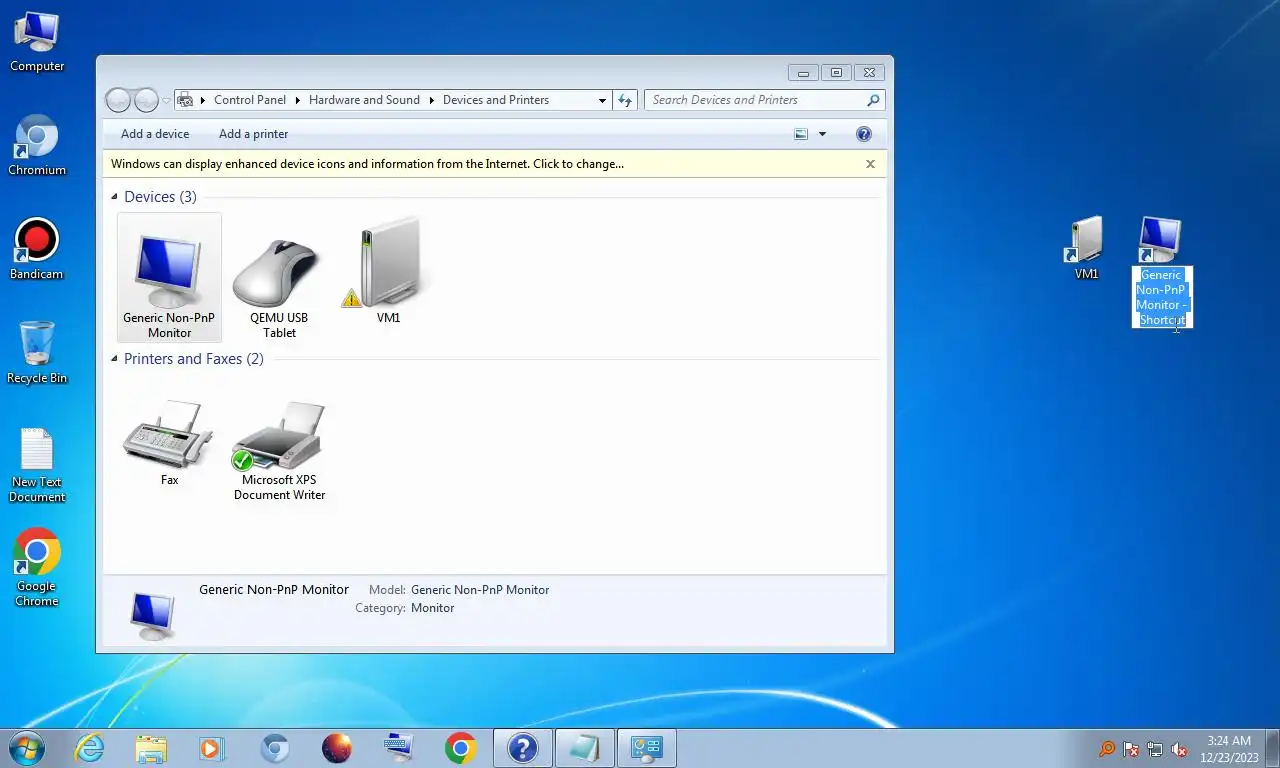Open Internet Explorer from the taskbar

(89, 748)
